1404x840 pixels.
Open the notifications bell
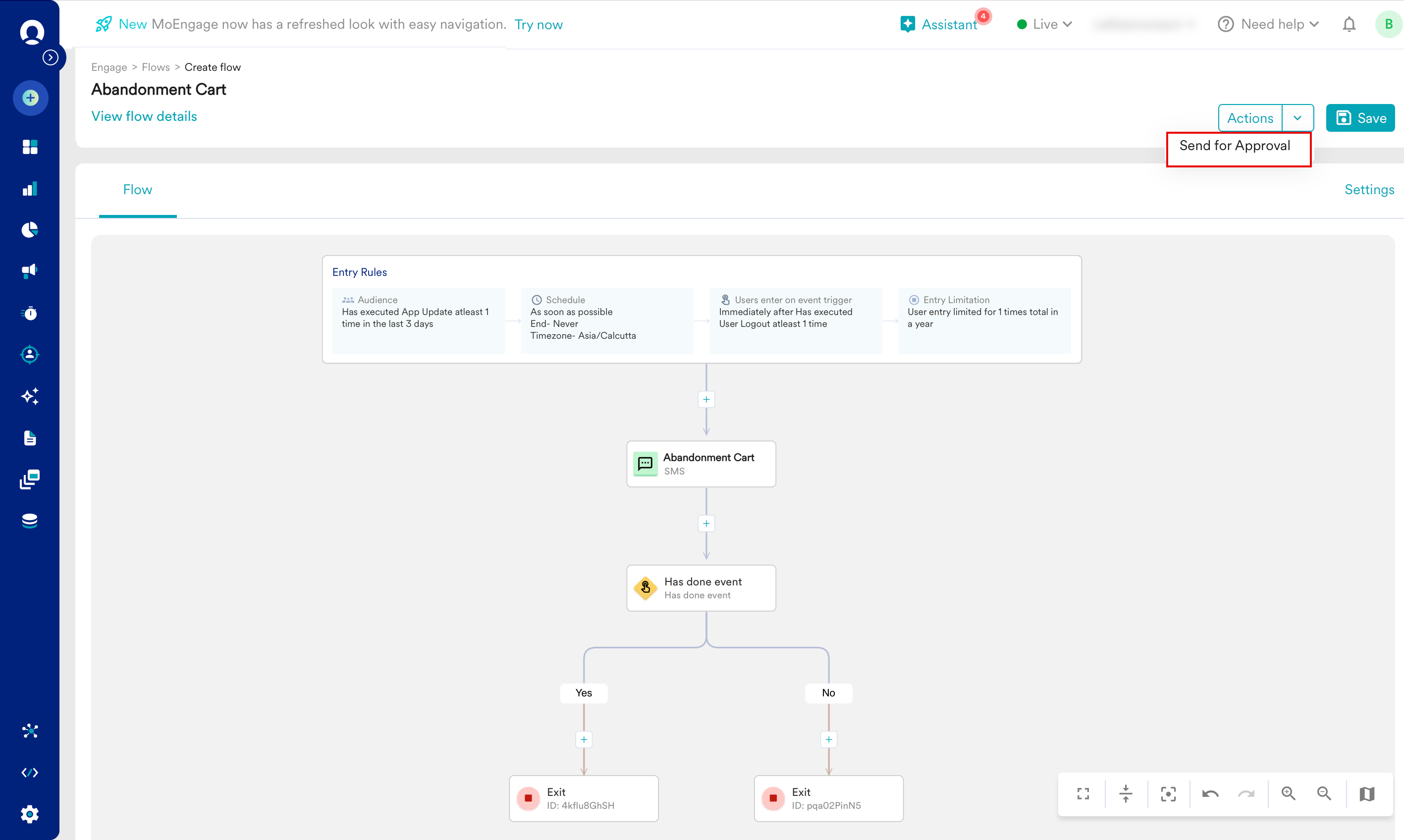[1349, 24]
